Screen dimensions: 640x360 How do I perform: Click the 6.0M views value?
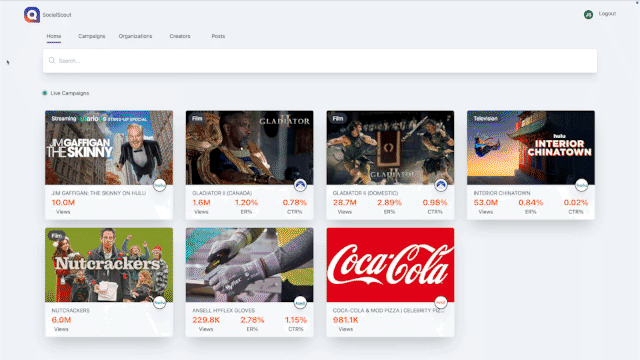point(61,320)
